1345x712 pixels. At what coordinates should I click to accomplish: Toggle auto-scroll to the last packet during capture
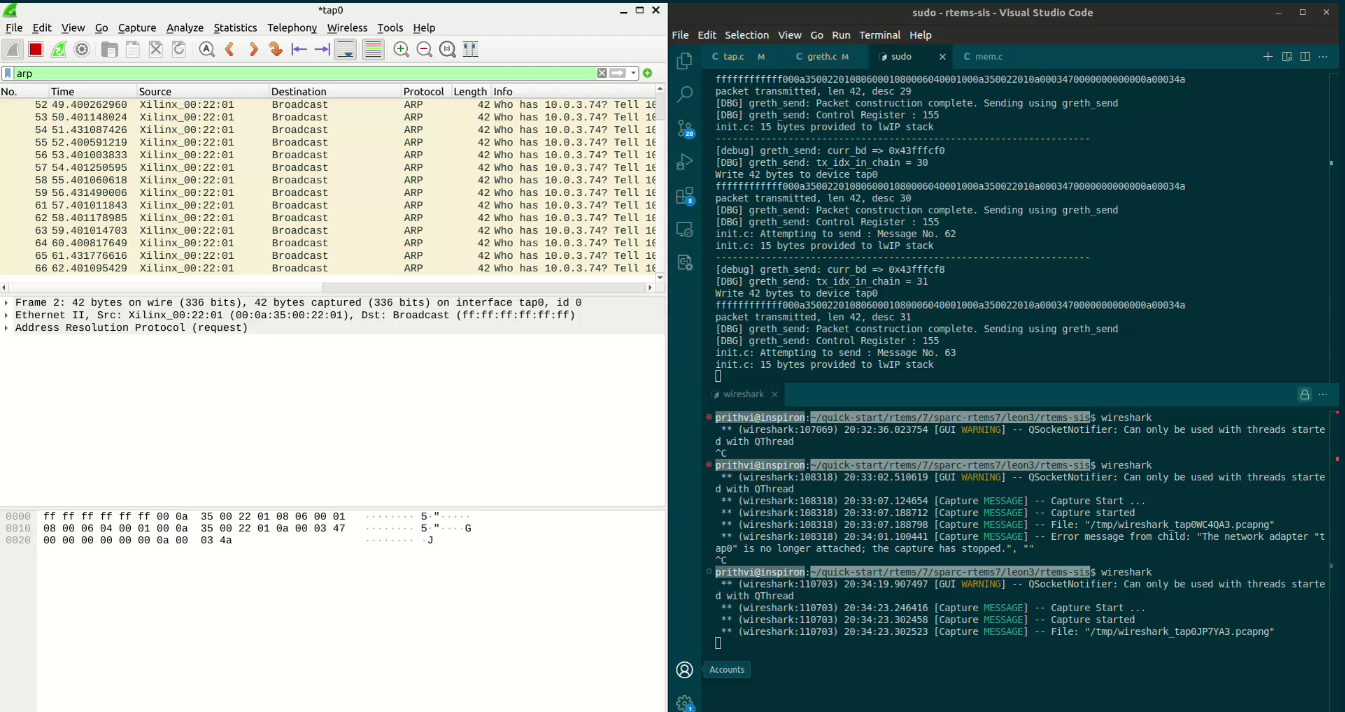click(x=345, y=49)
